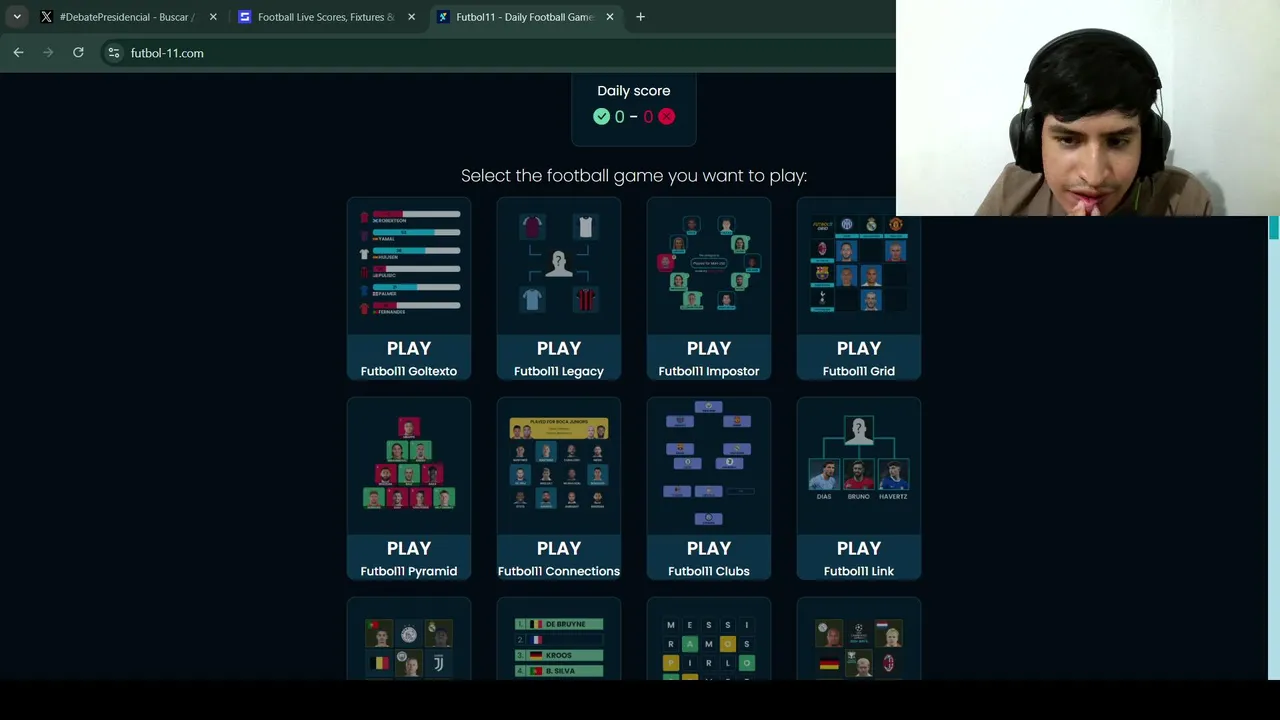Click the Futbol11 Clubs label
1280x720 pixels.
[x=709, y=571]
